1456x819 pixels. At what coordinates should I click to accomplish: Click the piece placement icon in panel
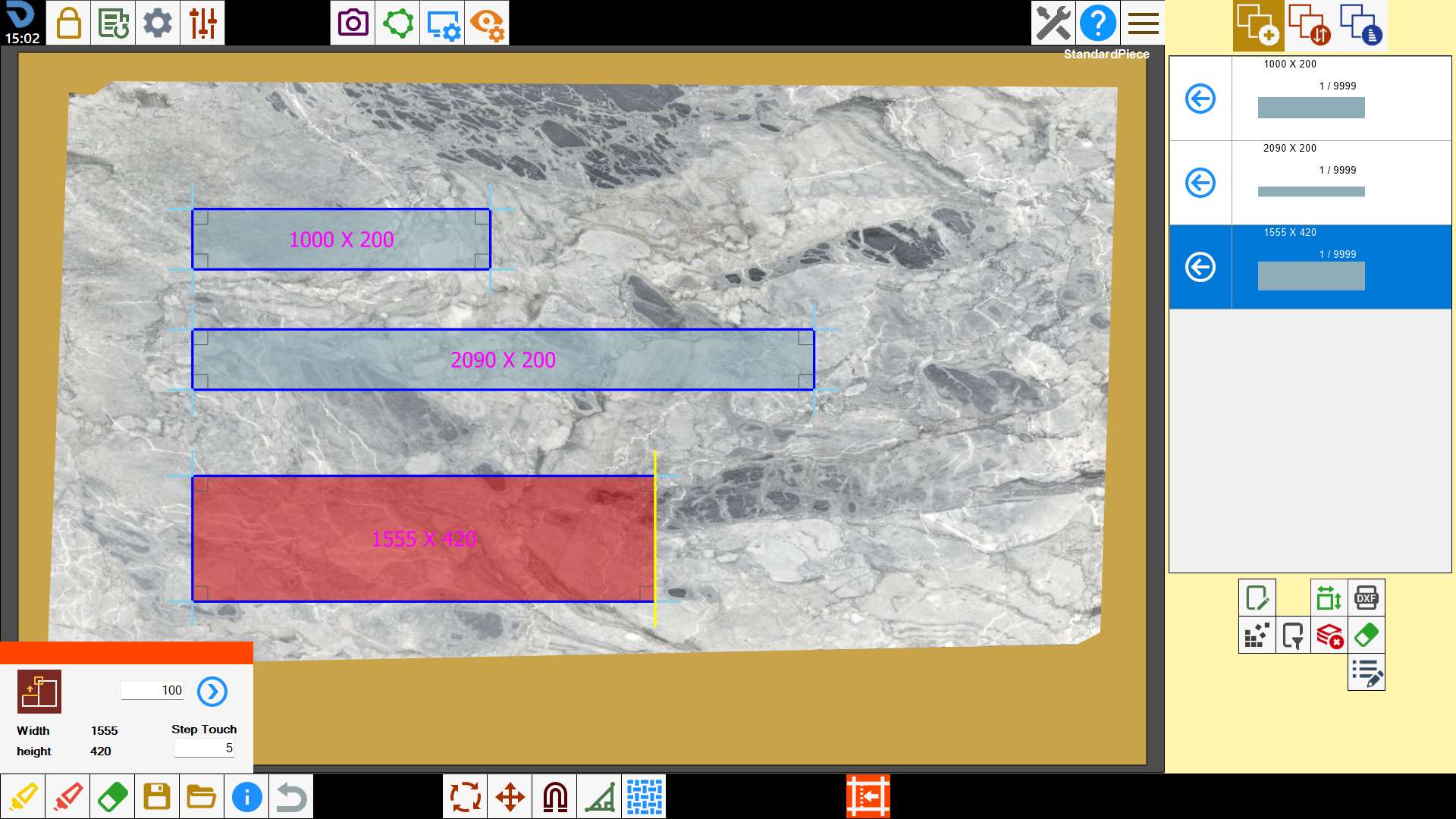point(39,692)
